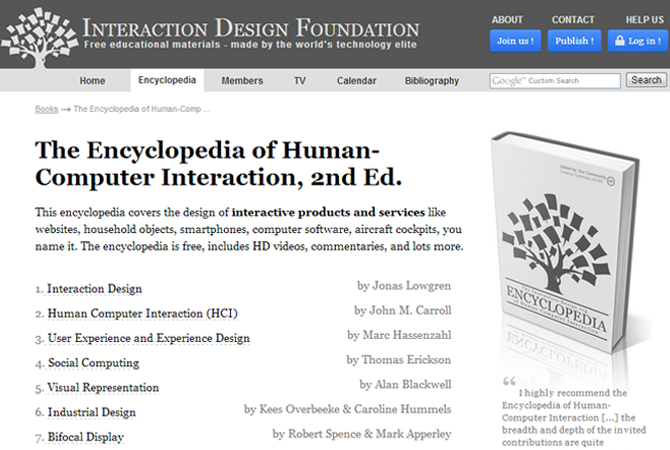Image resolution: width=670 pixels, height=450 pixels.
Task: Open the Industrial Design chapter
Action: 91,412
